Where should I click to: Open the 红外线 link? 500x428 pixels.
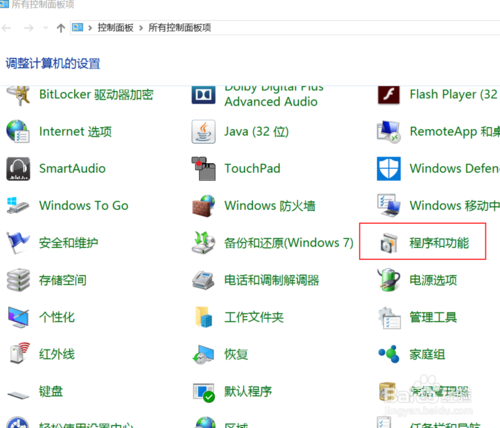pos(57,354)
